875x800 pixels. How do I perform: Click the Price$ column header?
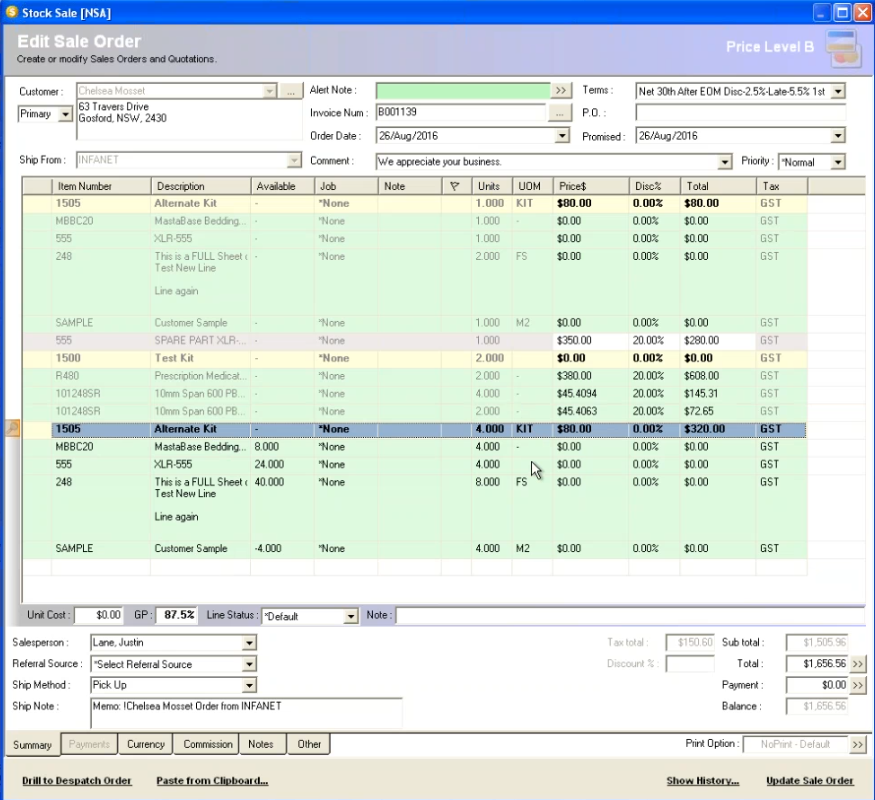(x=590, y=186)
